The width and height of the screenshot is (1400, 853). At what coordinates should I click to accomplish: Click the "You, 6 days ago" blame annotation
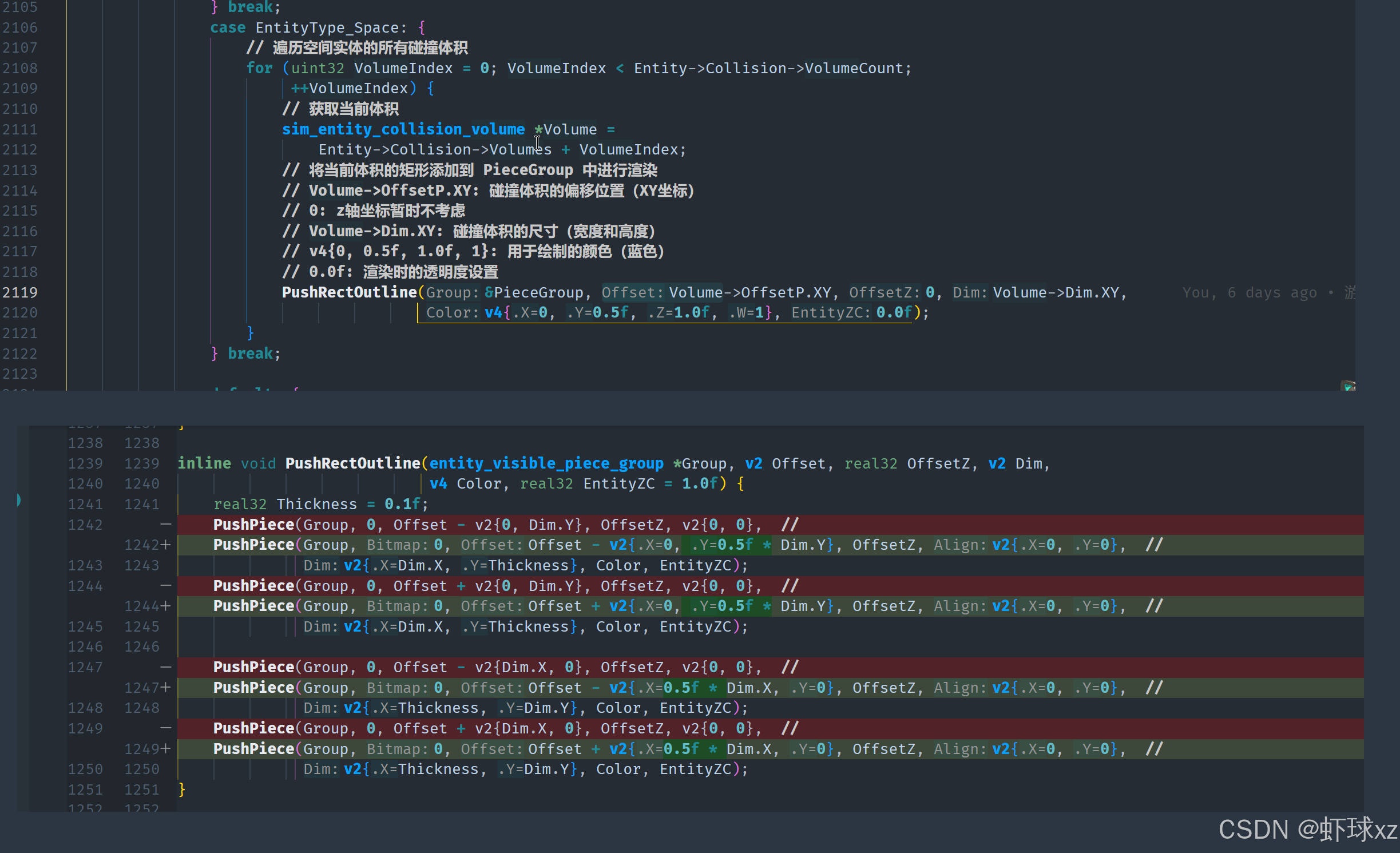pyautogui.click(x=1250, y=292)
